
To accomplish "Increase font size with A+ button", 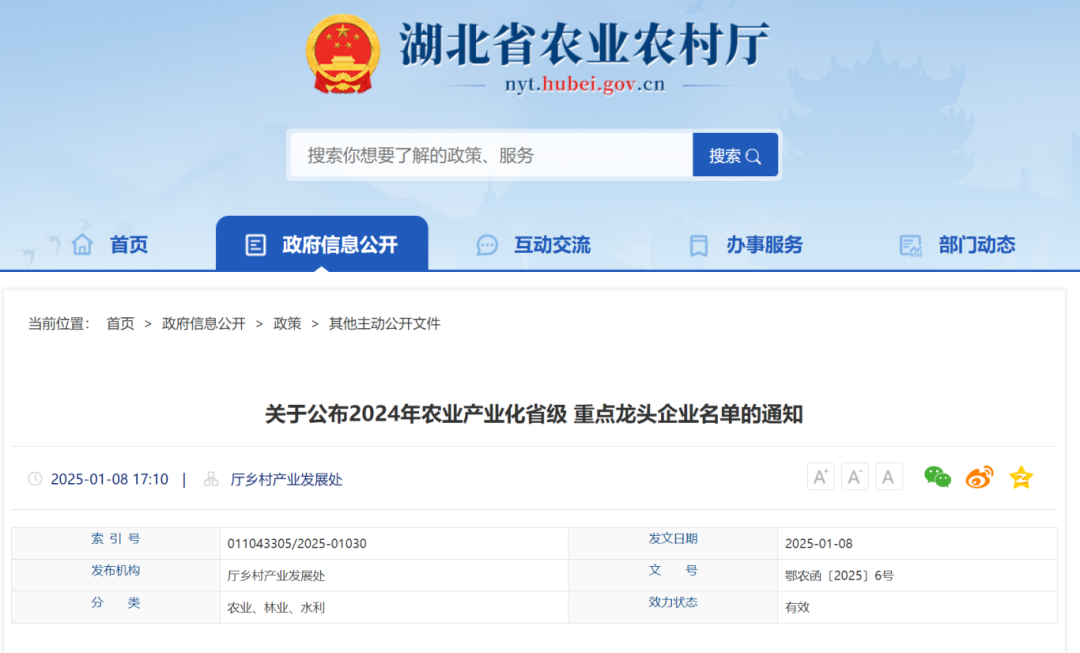I will (820, 476).
